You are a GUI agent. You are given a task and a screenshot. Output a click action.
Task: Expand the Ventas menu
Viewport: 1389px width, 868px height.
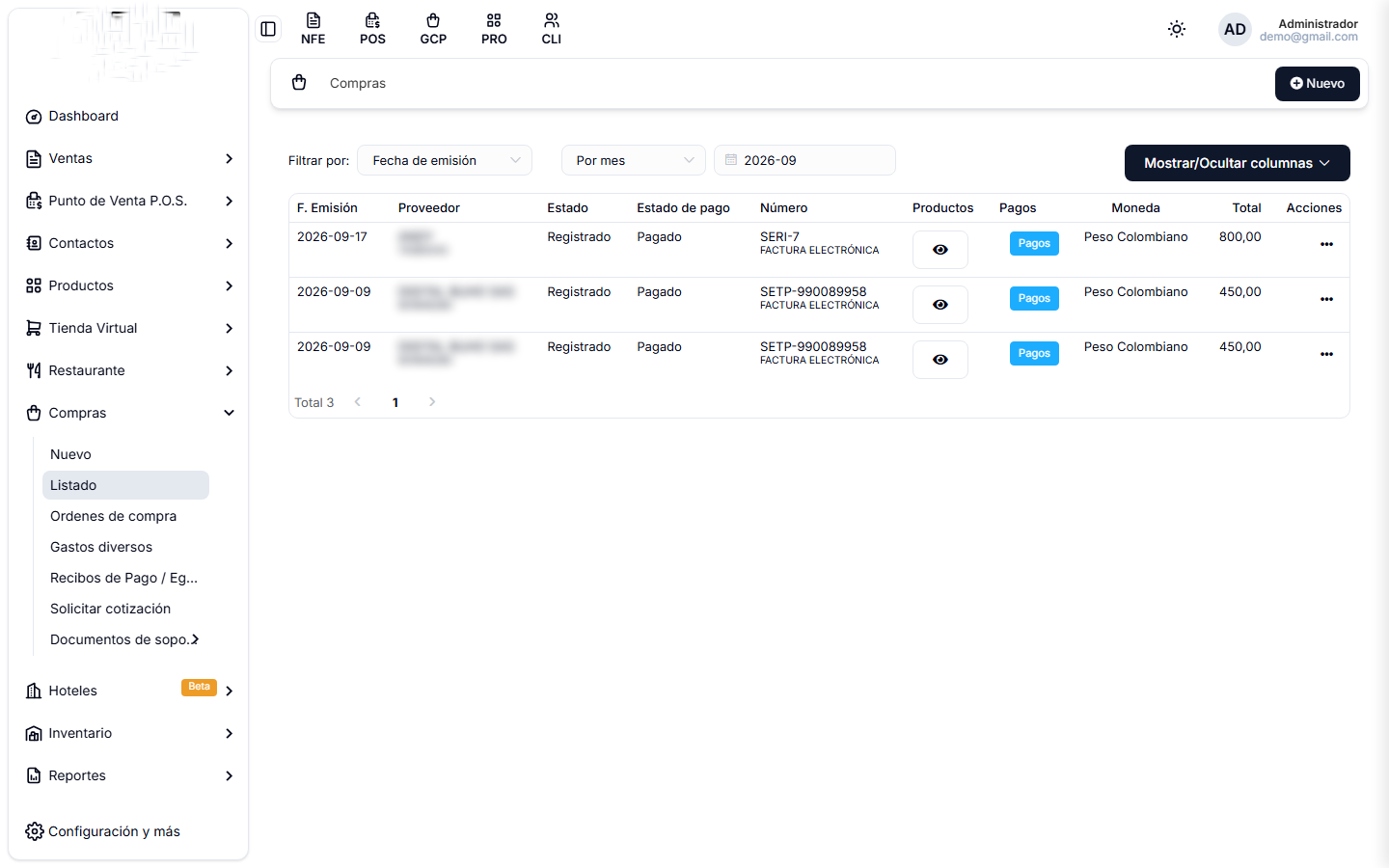(x=129, y=158)
